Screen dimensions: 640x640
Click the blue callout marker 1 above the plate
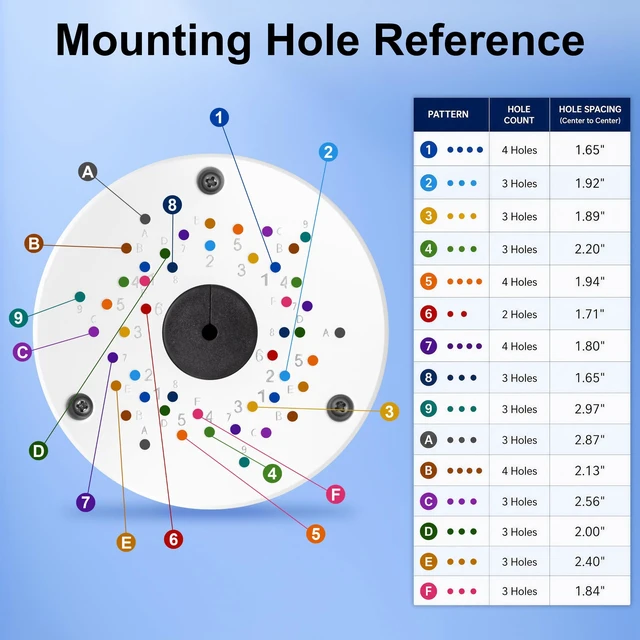pyautogui.click(x=219, y=118)
